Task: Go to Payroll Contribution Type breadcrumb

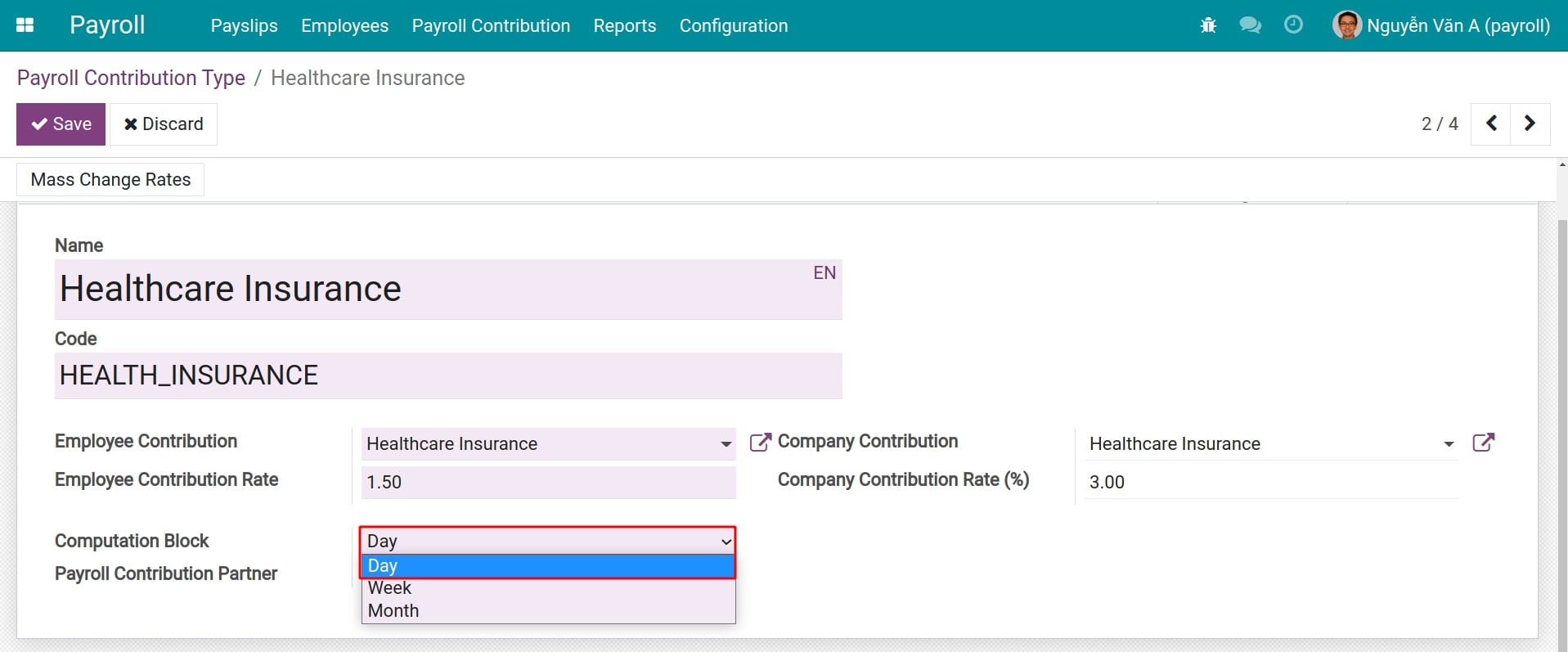Action: point(131,78)
